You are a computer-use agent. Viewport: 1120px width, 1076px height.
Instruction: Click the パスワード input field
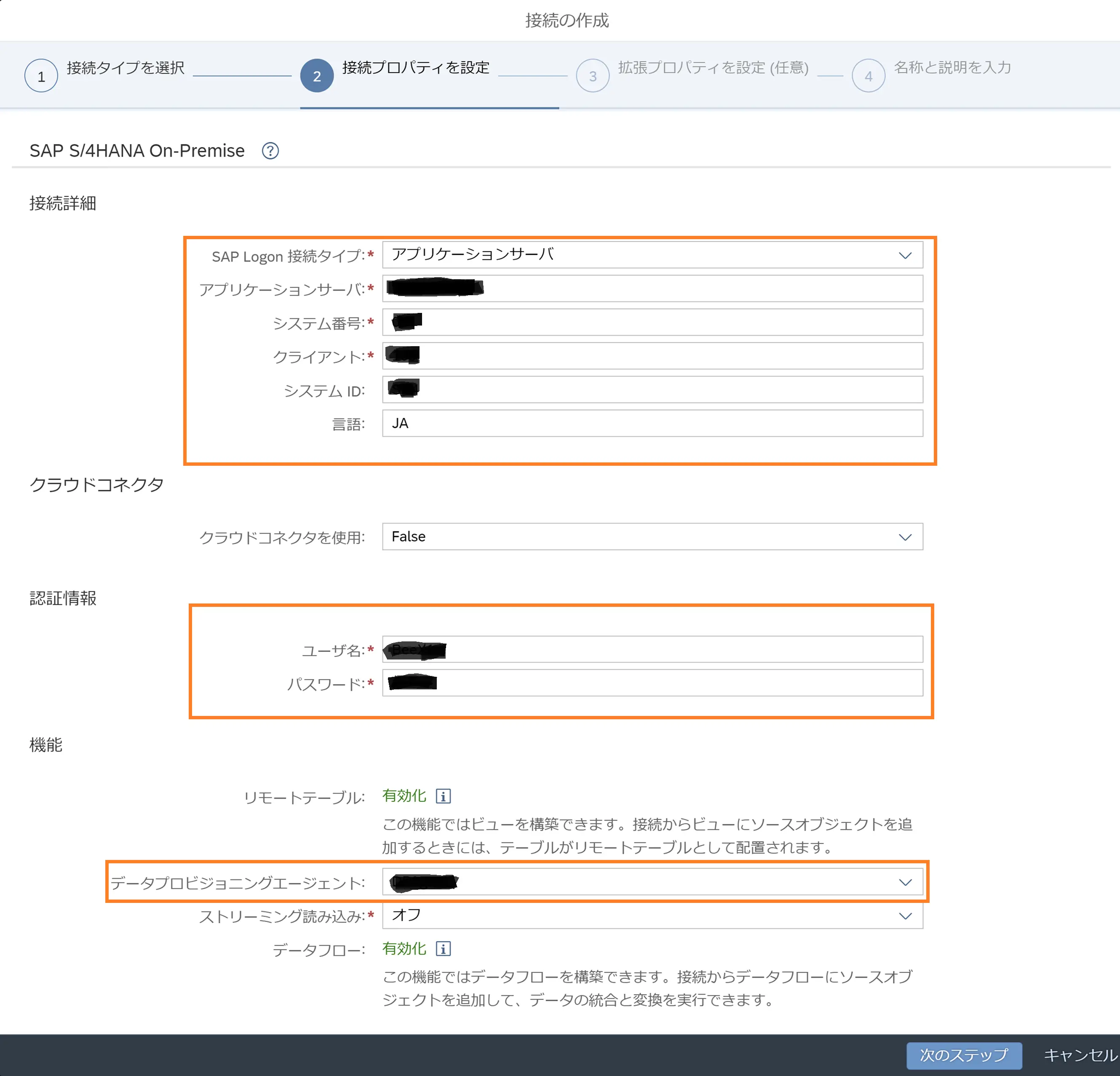coord(652,683)
